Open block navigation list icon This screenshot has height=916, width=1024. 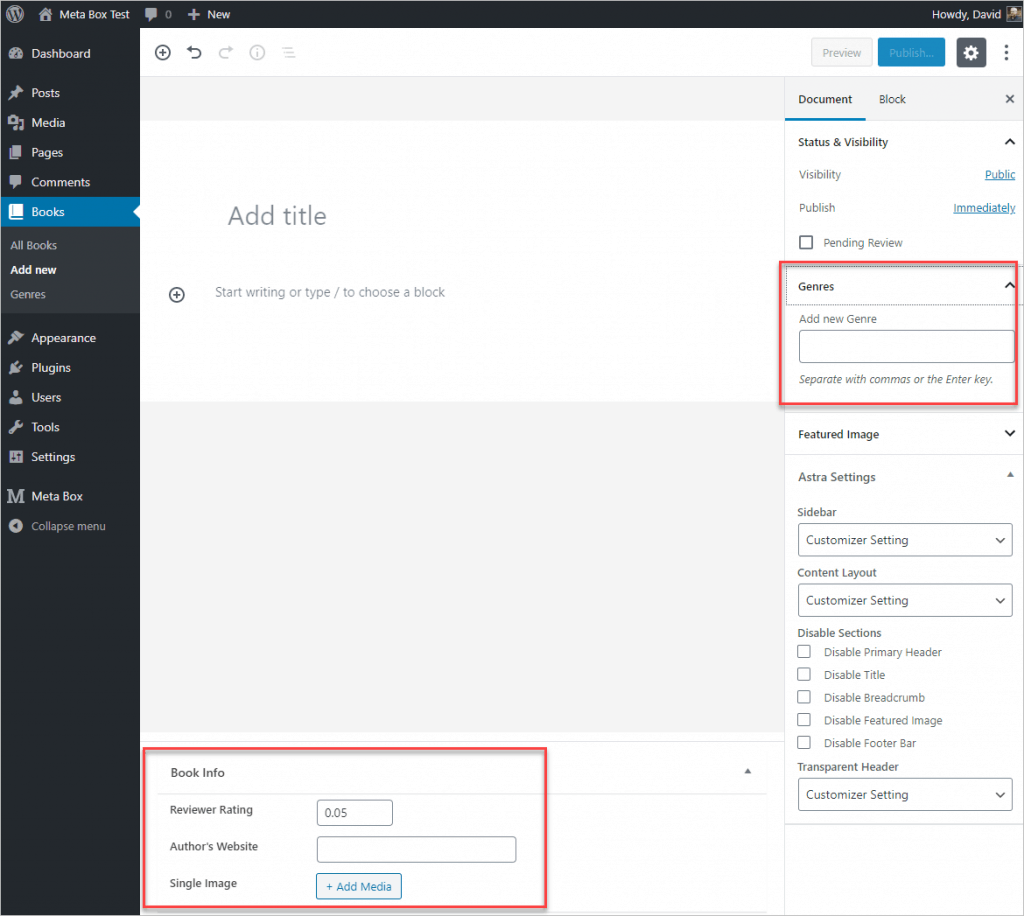pyautogui.click(x=288, y=53)
